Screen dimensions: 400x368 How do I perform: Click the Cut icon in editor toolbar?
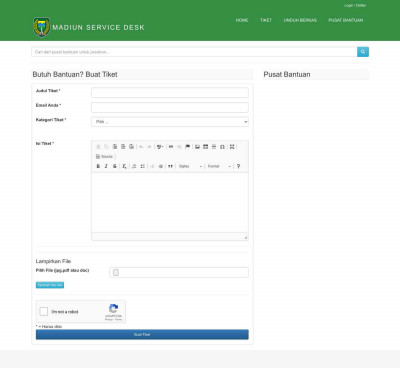click(98, 147)
